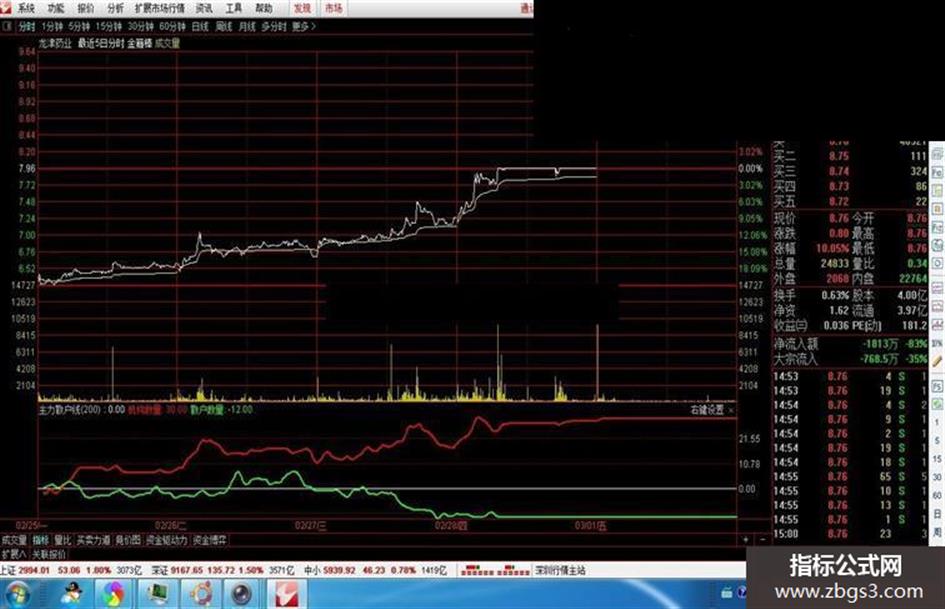Switch chart to 多分时 view
The image size is (945, 609).
pyautogui.click(x=274, y=27)
